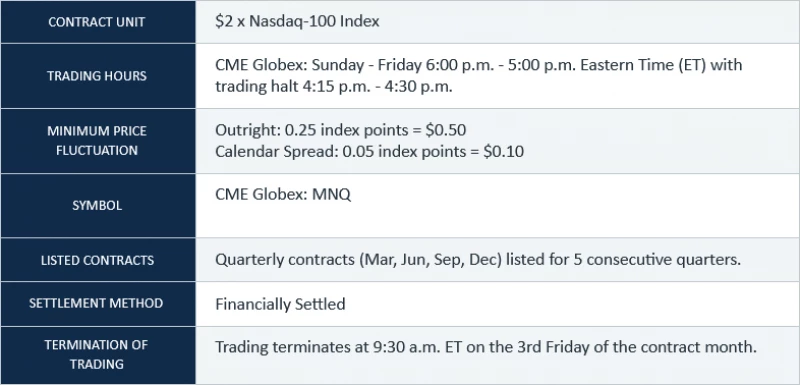
Task: Select the trading halt 4:15 p.m. line
Action: click(334, 87)
